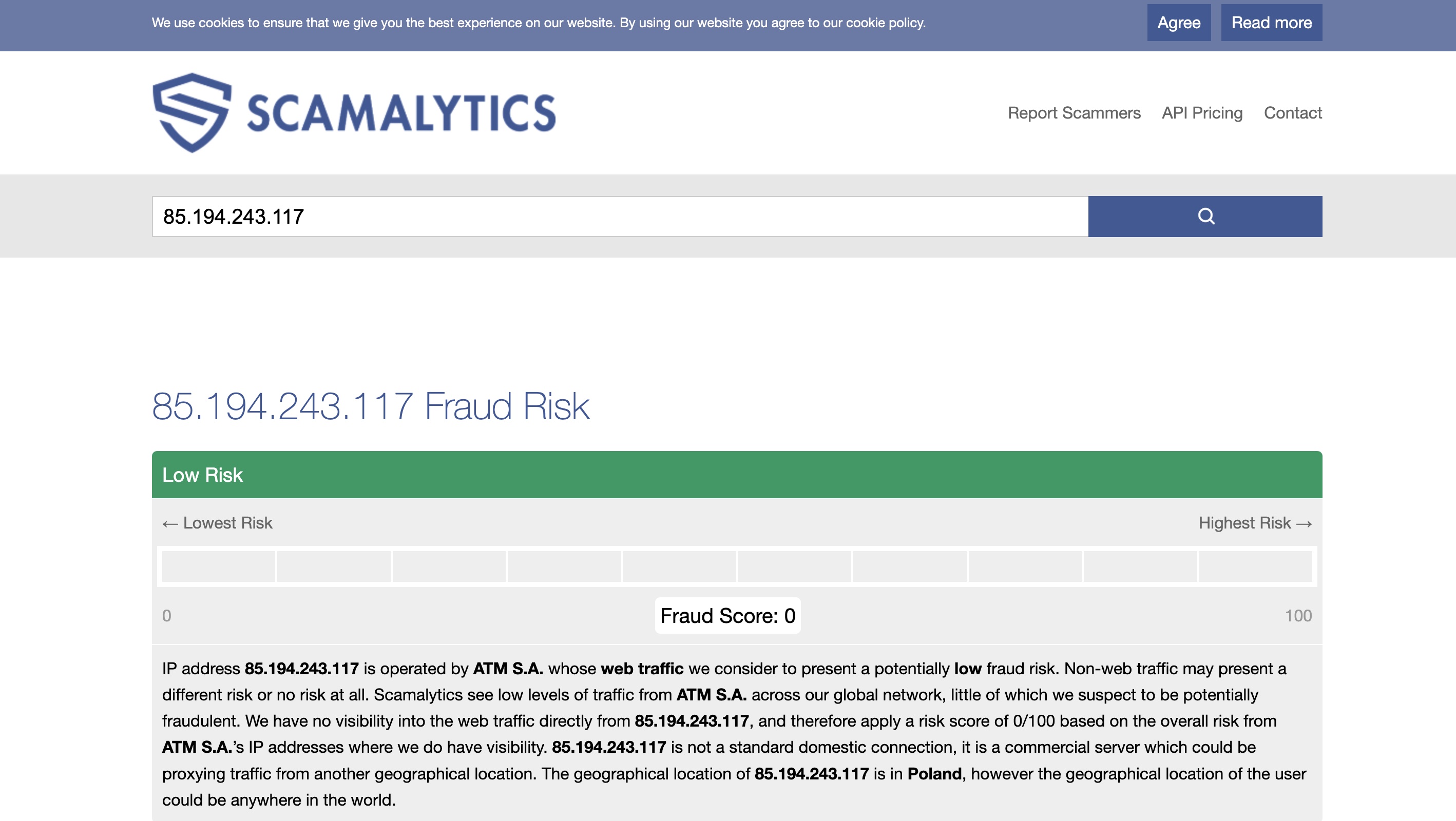Click the cookie notice message text

pyautogui.click(x=538, y=23)
